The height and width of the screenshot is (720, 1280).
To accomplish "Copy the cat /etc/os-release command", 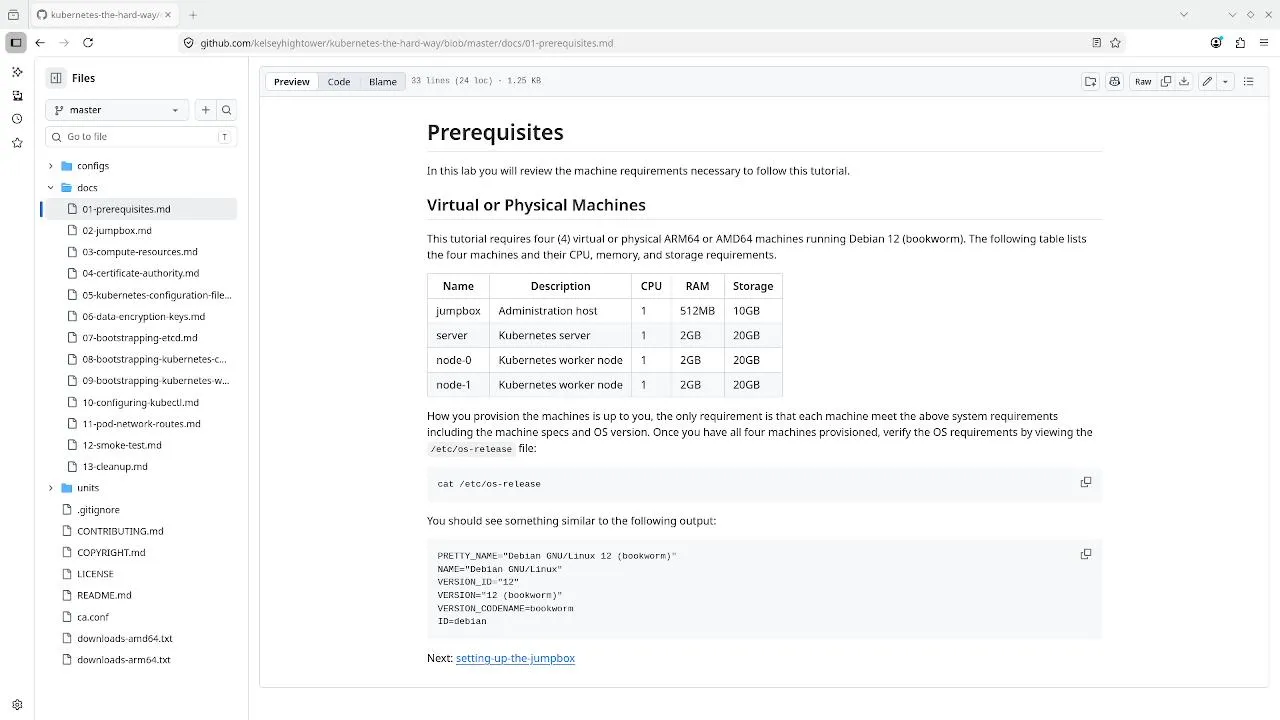I will click(1085, 482).
